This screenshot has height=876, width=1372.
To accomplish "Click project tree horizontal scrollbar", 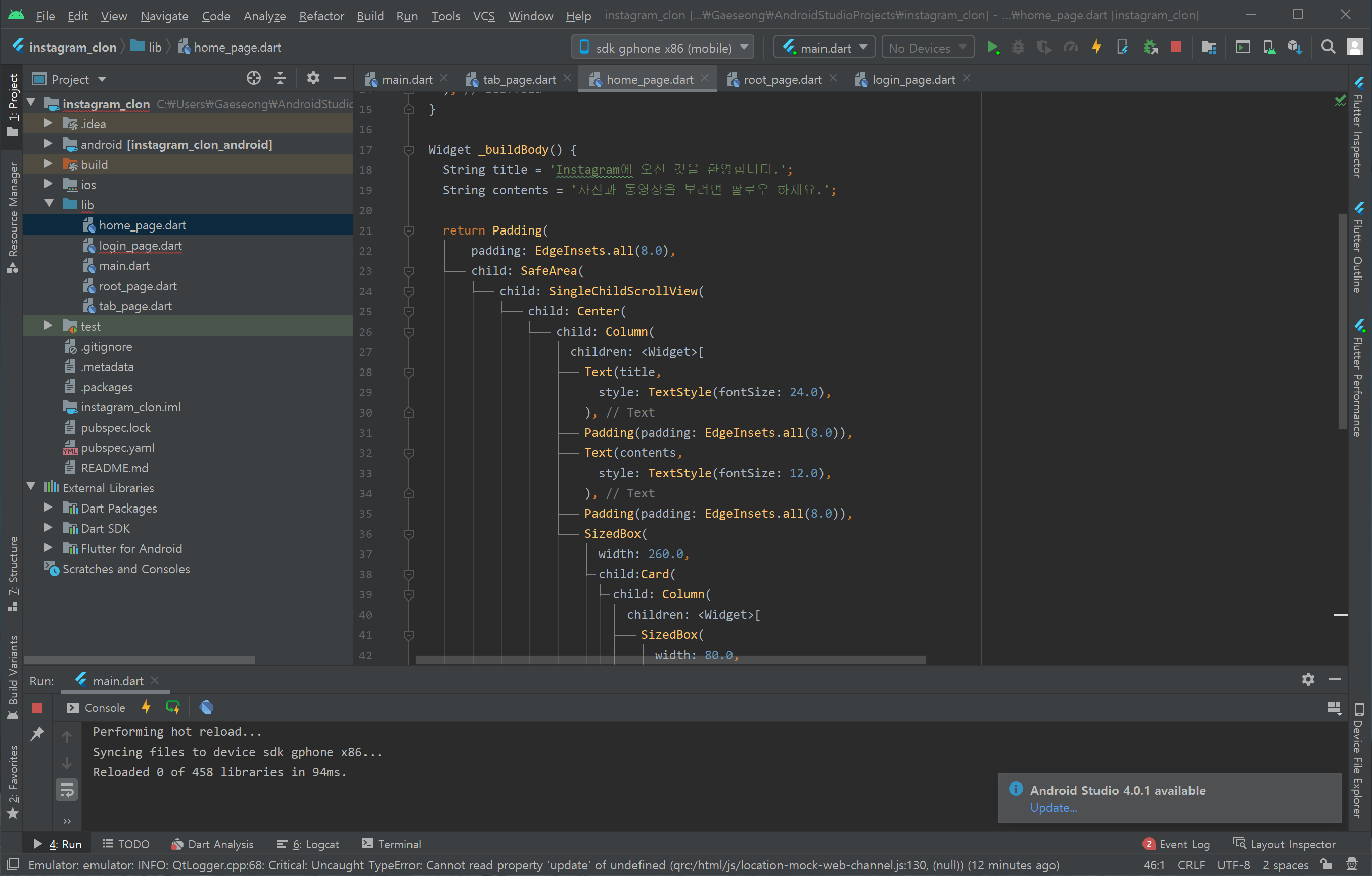I will point(140,660).
